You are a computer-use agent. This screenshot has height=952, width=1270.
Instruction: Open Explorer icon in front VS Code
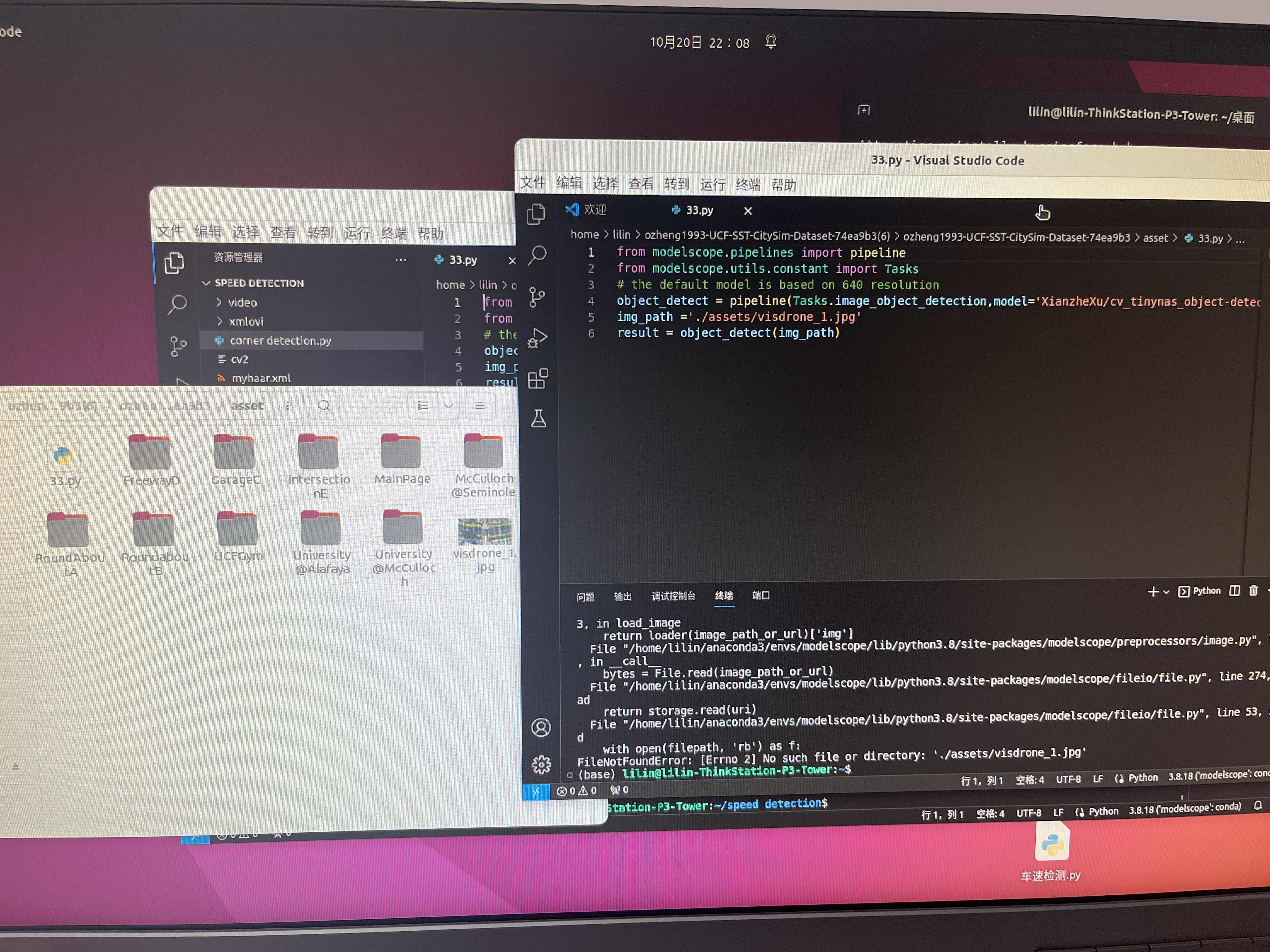[536, 214]
